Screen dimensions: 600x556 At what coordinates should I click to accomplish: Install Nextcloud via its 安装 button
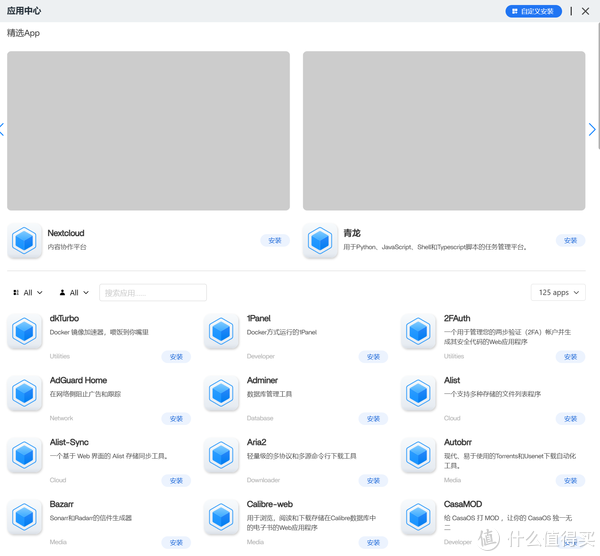point(275,241)
